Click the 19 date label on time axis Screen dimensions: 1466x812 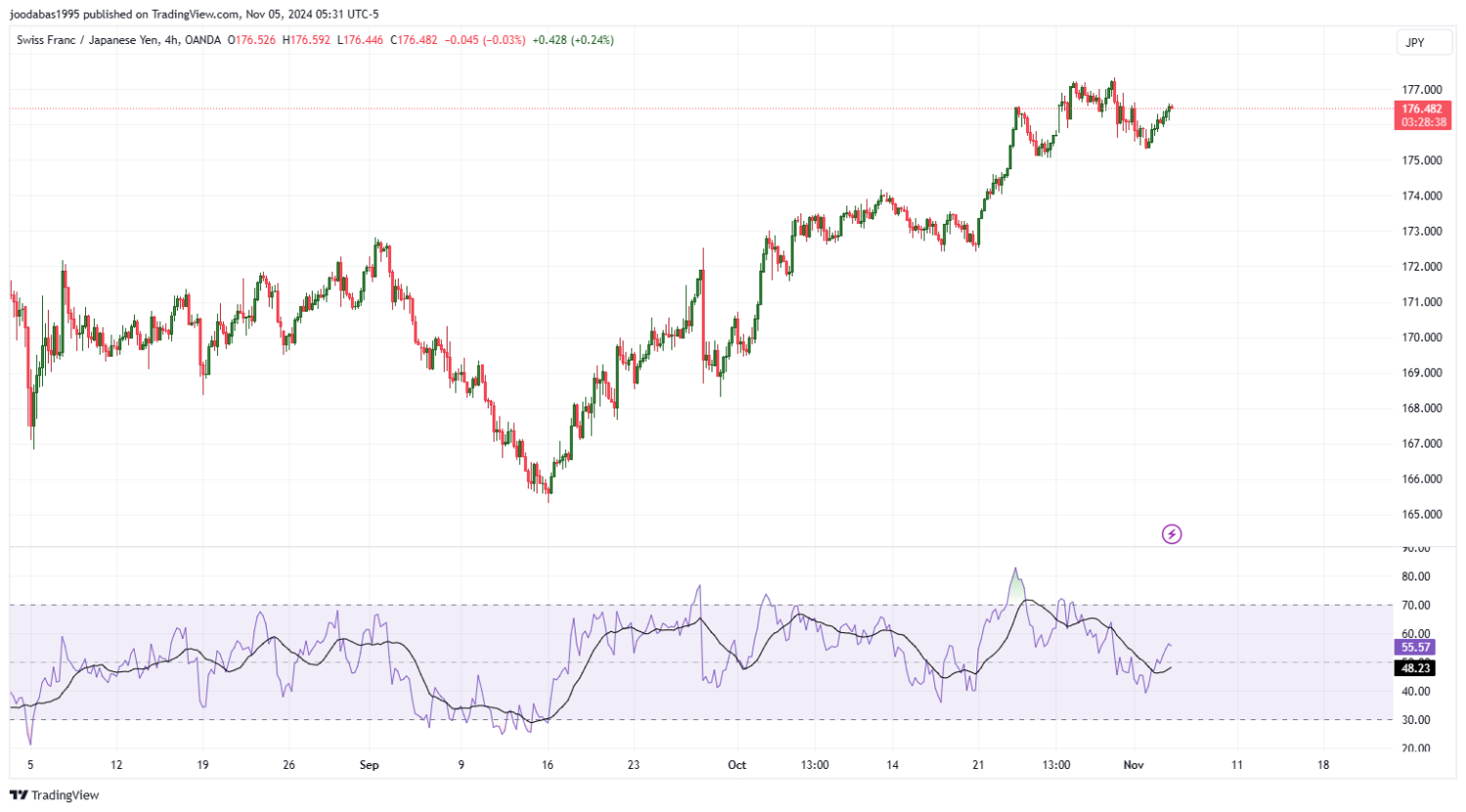point(202,765)
